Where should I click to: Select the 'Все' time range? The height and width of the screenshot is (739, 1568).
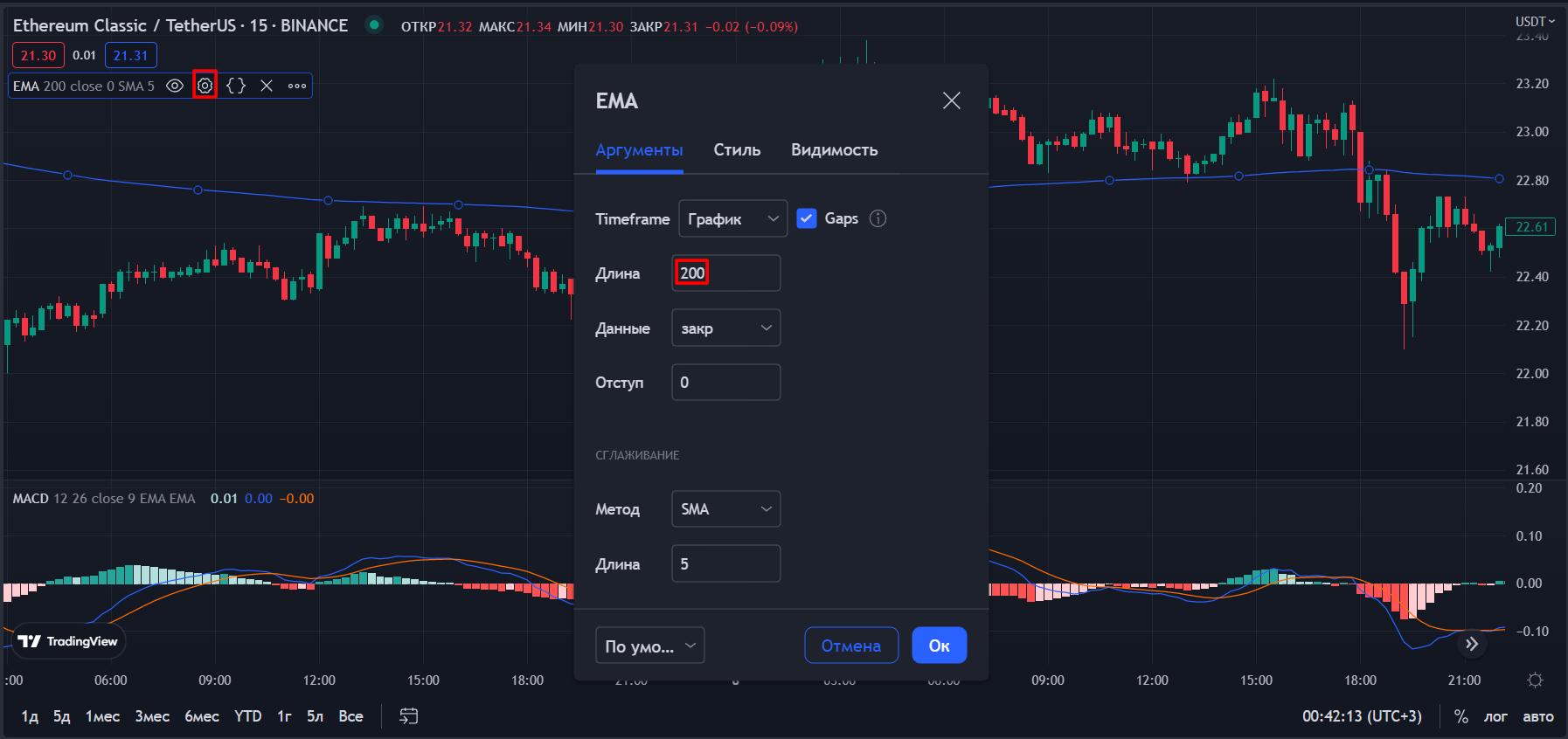(350, 716)
